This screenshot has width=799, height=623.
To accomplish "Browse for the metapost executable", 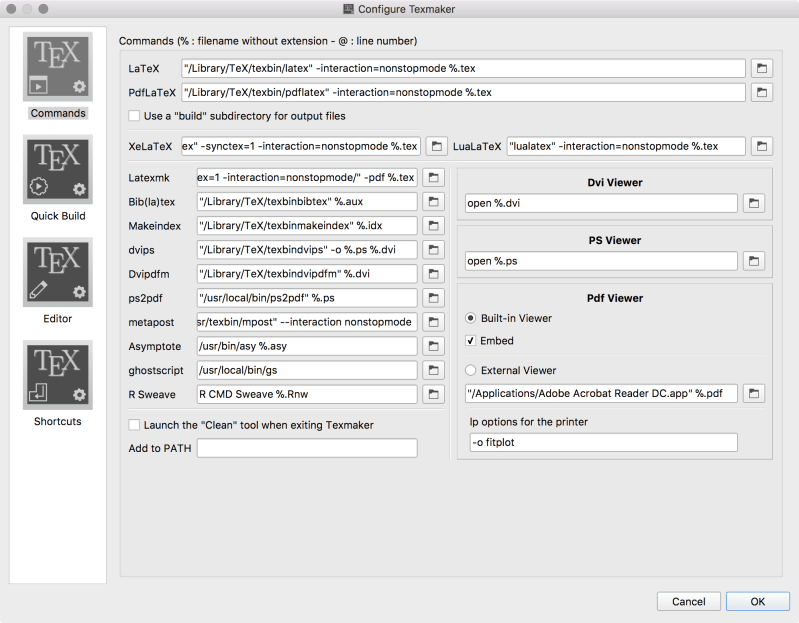I will 433,322.
